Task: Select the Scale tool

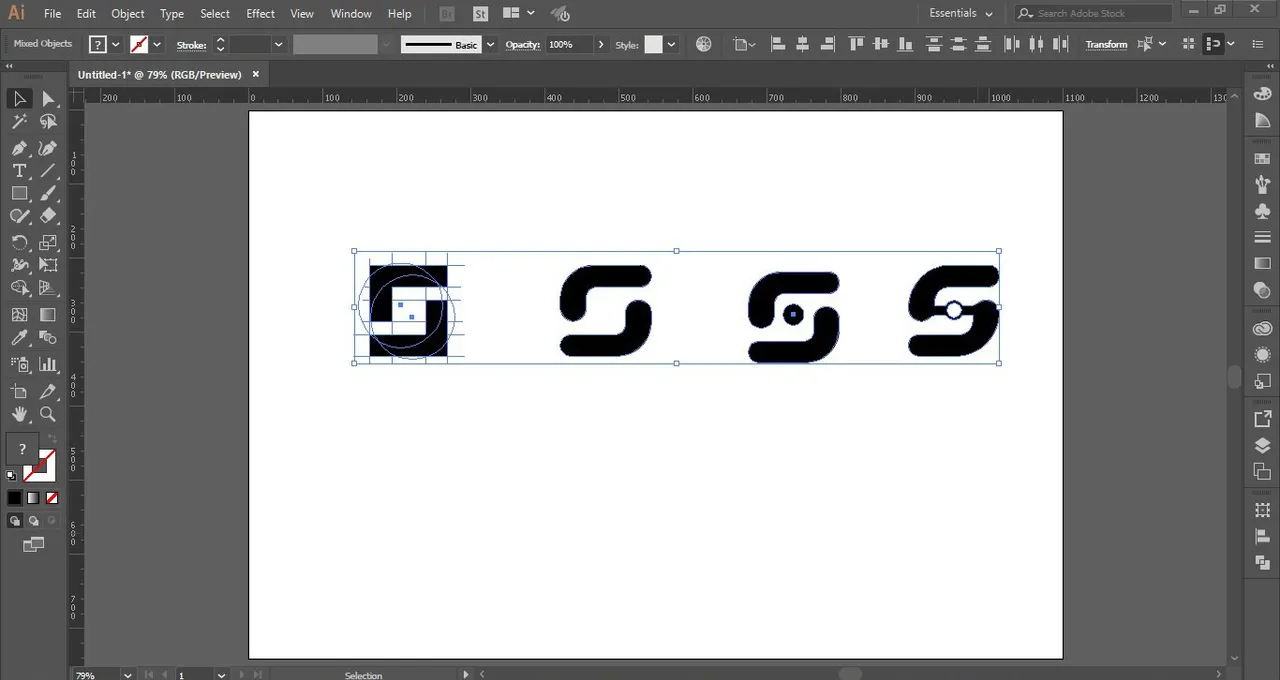Action: (48, 242)
